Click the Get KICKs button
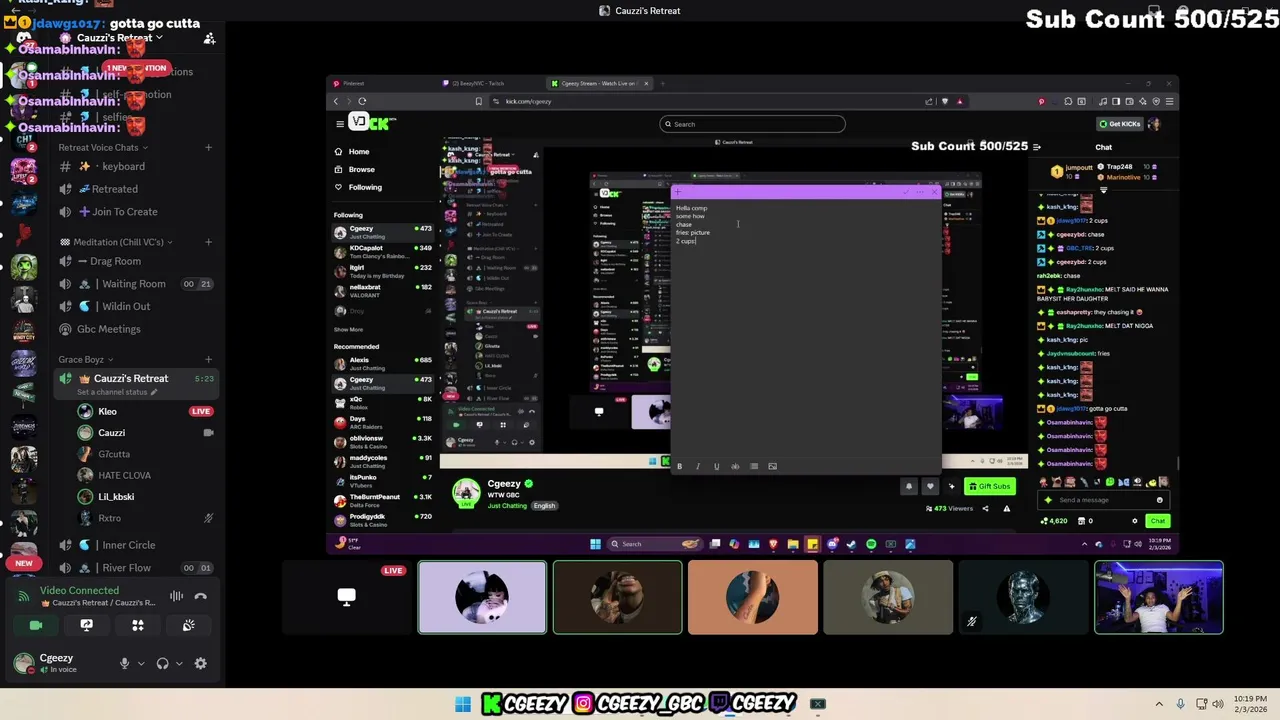 click(x=1120, y=124)
